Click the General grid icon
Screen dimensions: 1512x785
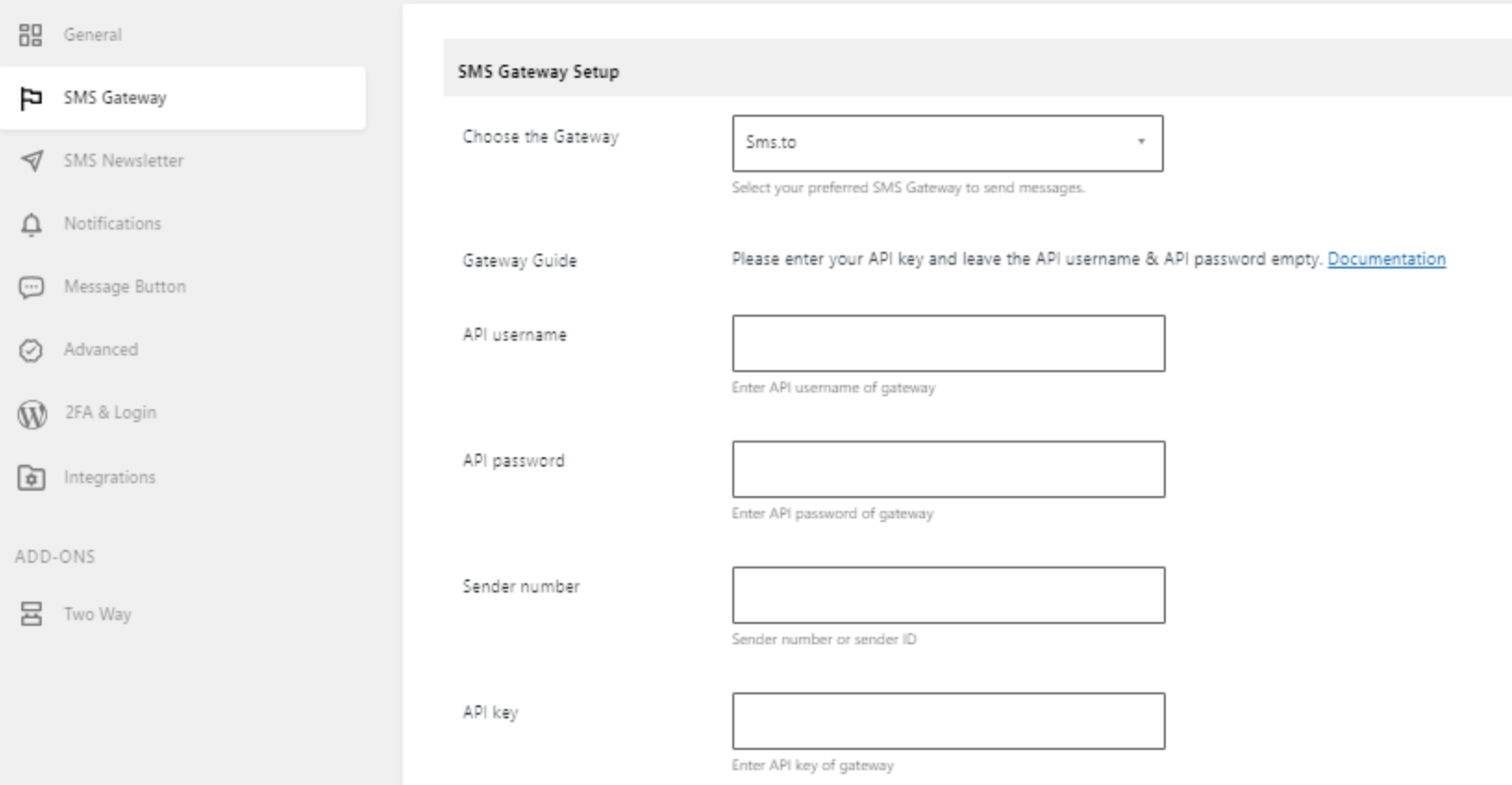[x=31, y=35]
